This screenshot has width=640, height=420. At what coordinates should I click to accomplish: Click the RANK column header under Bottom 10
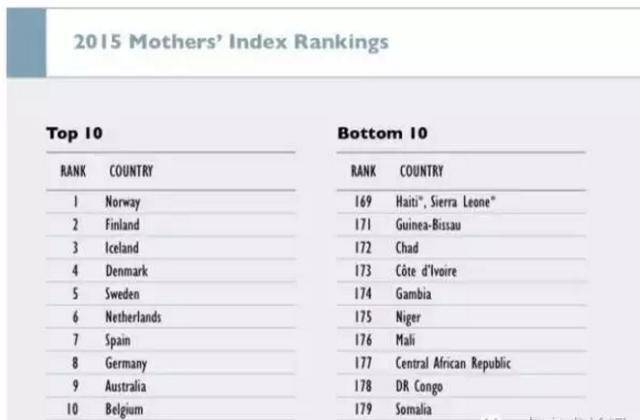pos(363,171)
